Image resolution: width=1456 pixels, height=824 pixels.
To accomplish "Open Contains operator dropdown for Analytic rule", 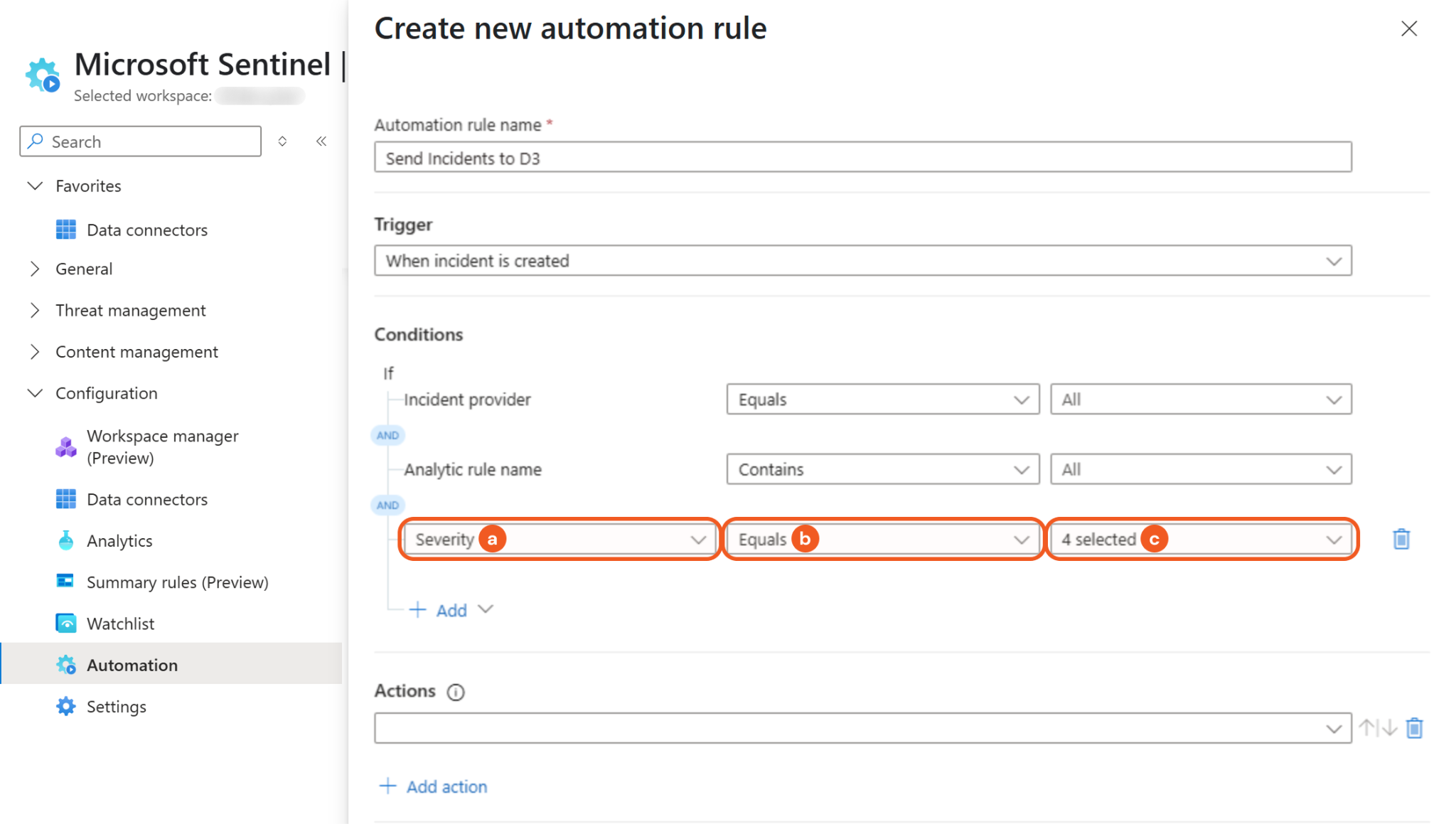I will tap(882, 470).
